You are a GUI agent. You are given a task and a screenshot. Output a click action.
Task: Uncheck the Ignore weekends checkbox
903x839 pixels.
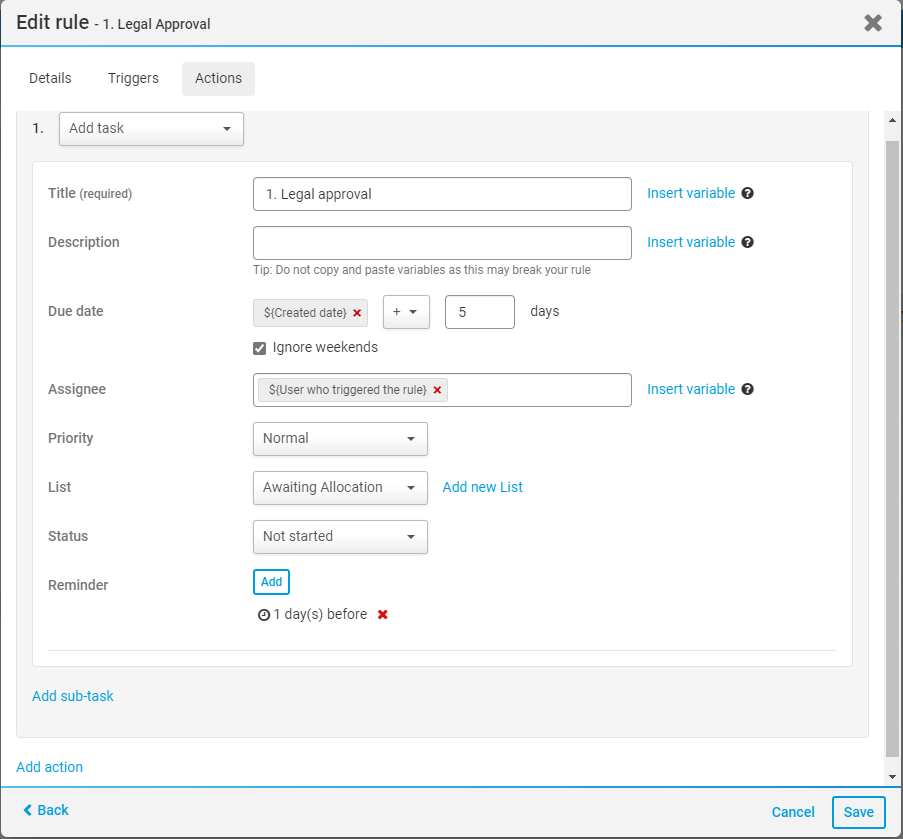click(x=260, y=348)
